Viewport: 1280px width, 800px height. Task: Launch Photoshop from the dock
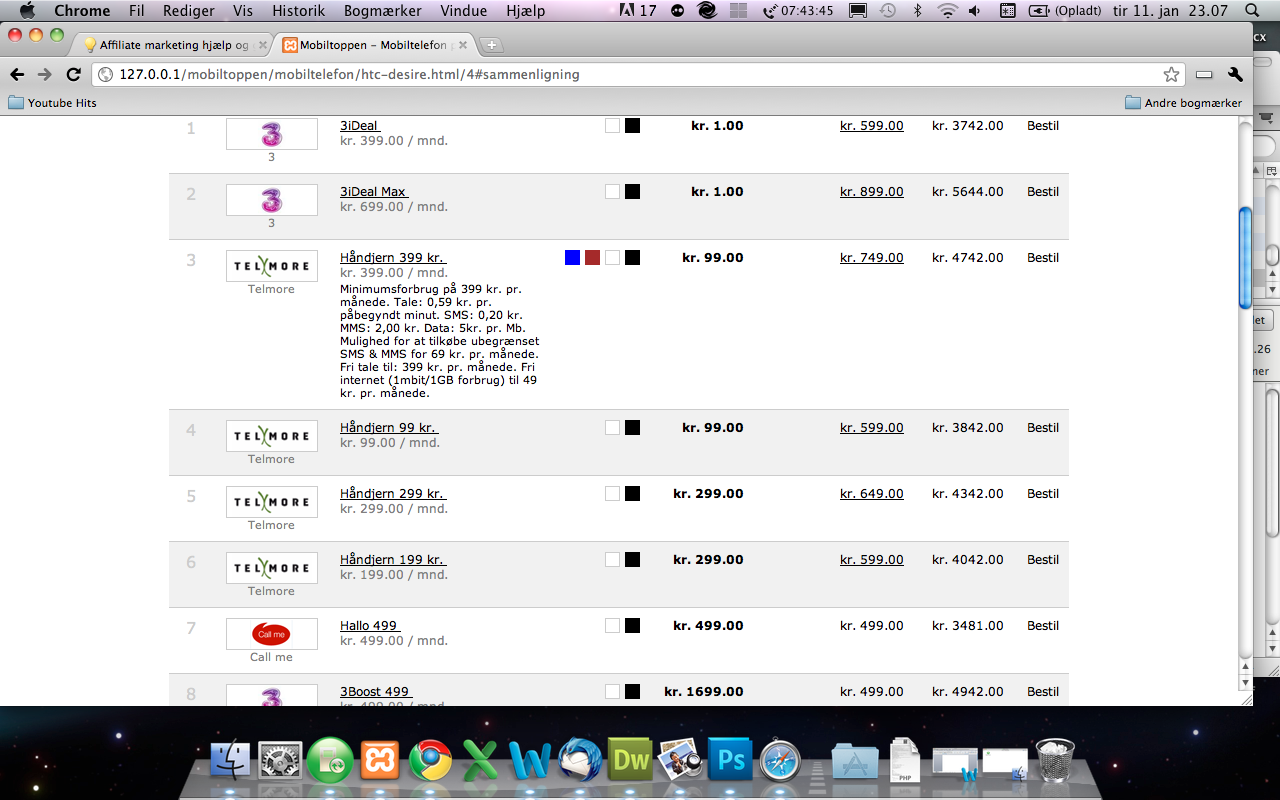tap(730, 761)
